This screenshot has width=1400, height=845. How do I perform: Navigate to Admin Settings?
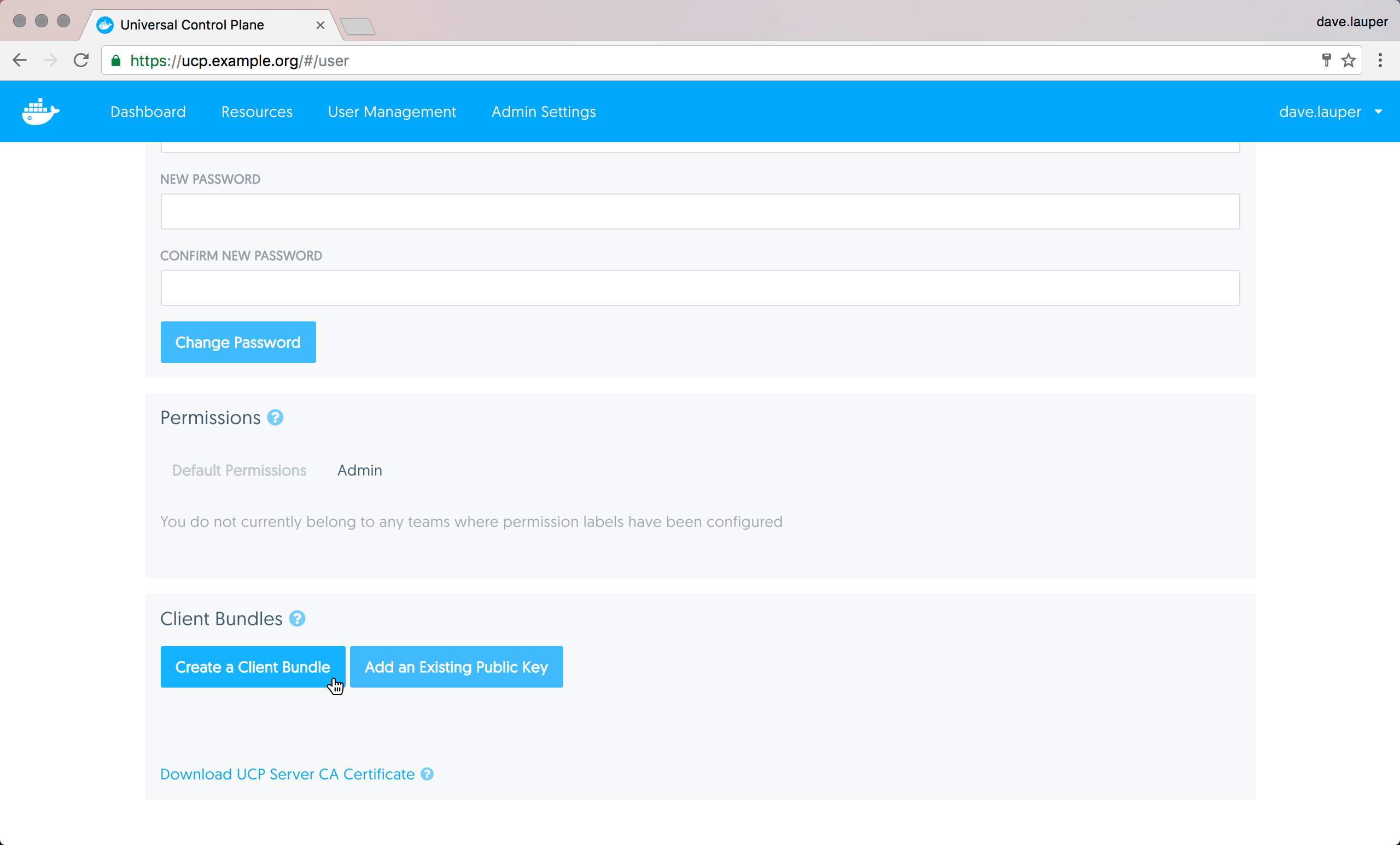[543, 112]
